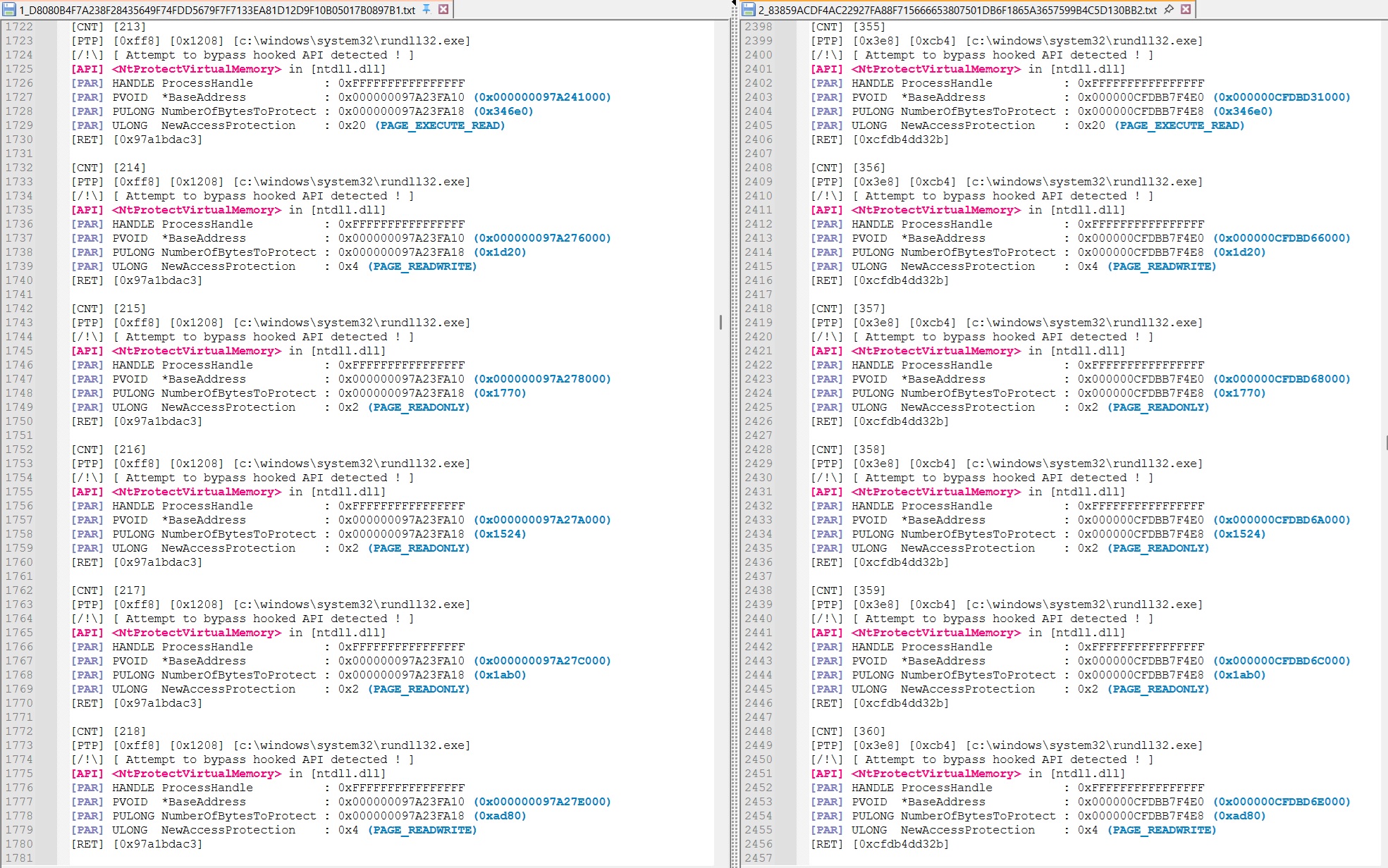The width and height of the screenshot is (1388, 868).
Task: Click the [CNT] [360] entry
Action: [848, 731]
